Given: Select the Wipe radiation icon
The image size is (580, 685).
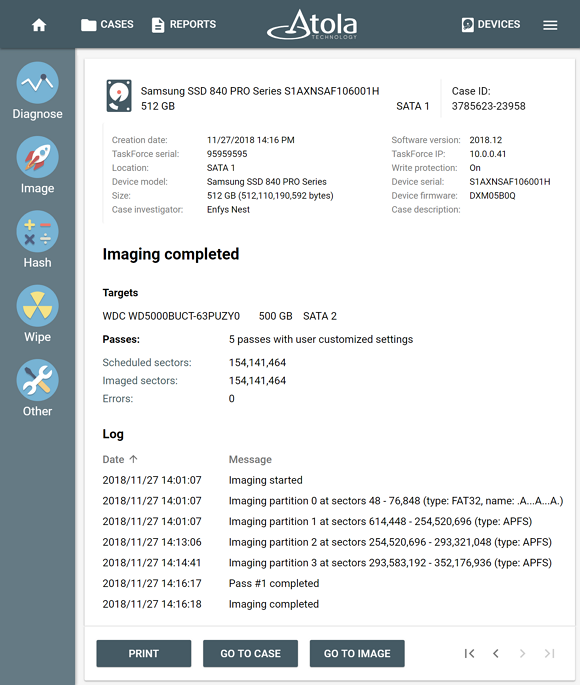Looking at the screenshot, I should pyautogui.click(x=38, y=306).
